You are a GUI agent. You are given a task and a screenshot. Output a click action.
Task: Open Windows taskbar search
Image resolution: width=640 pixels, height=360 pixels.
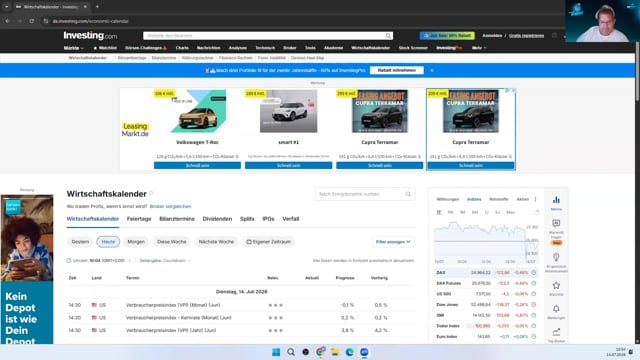click(291, 352)
